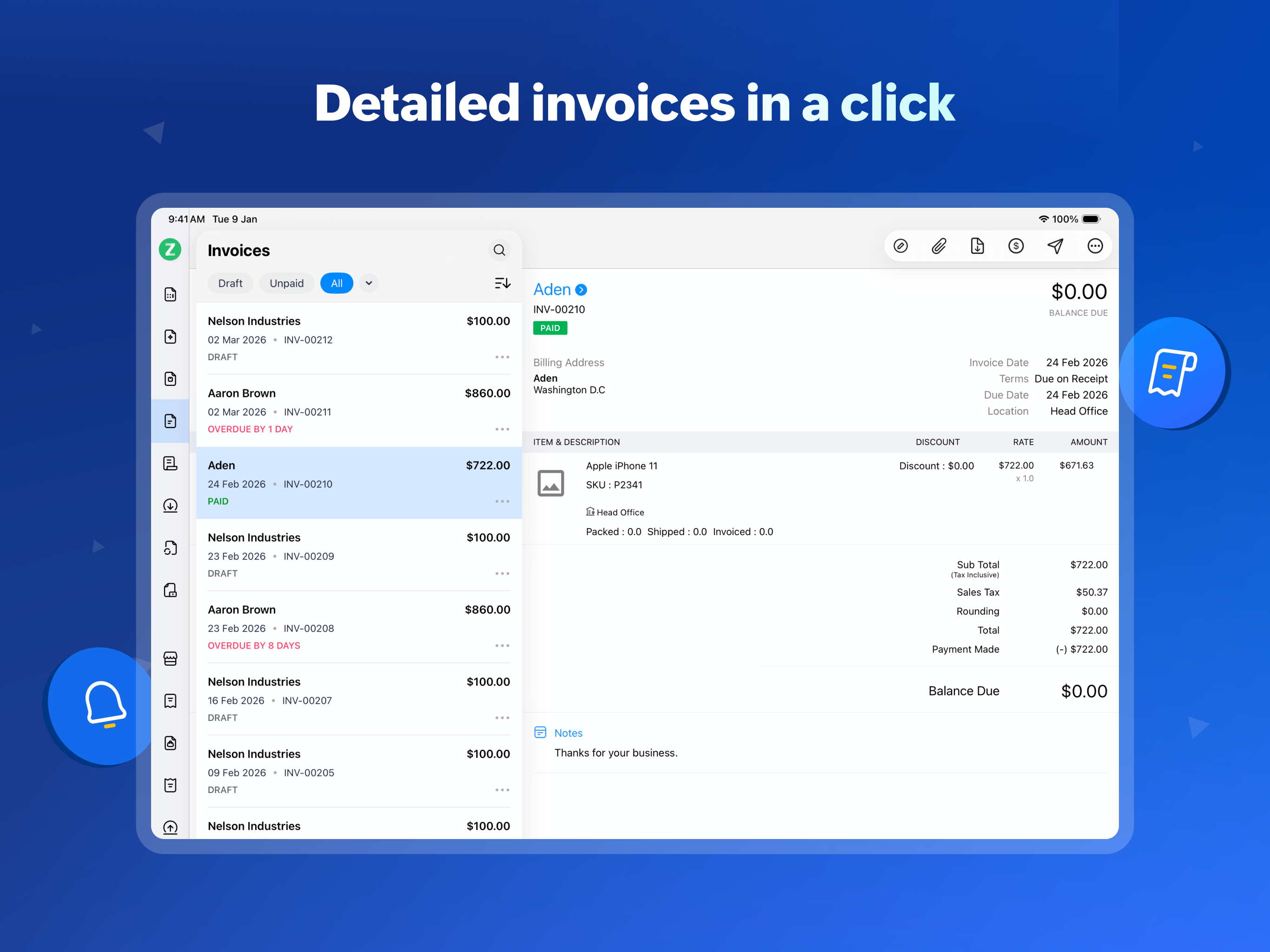Screen dimensions: 1270x952
Task: Open the download-arrow circle sidebar icon
Action: [x=171, y=505]
